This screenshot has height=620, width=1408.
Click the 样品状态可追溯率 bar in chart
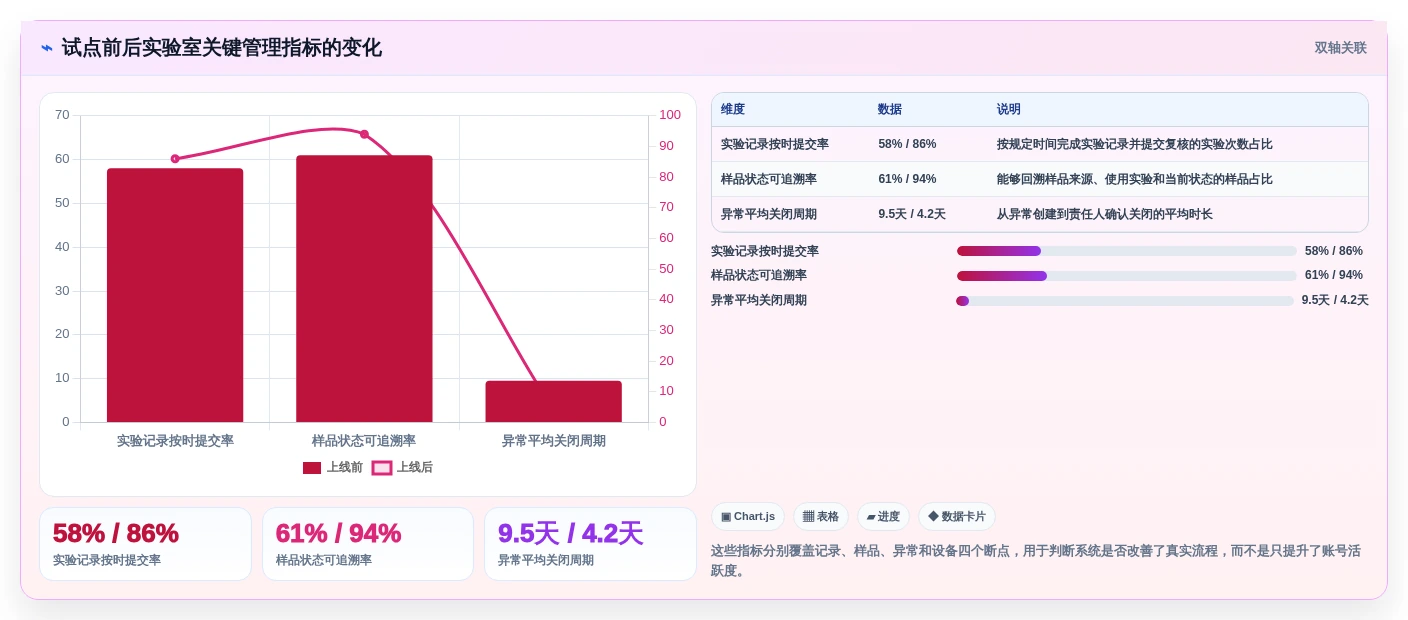364,289
